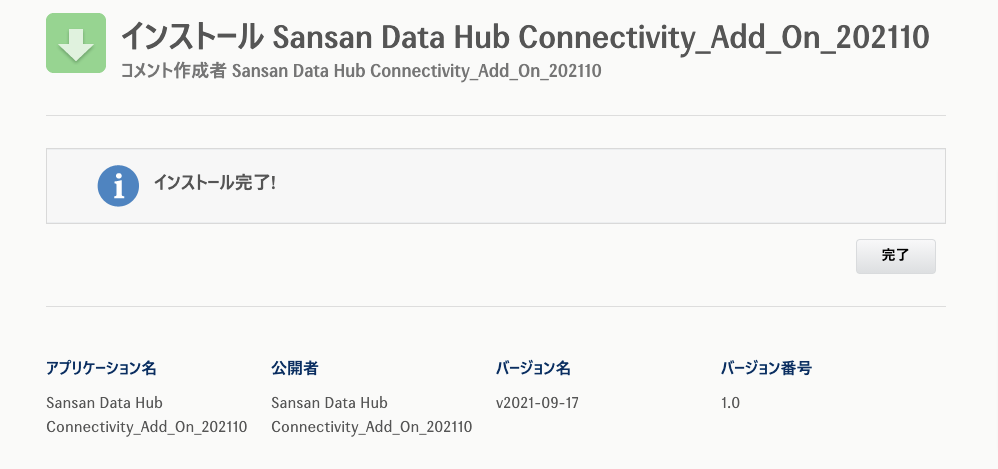Click the インストール完了! message text

[214, 184]
